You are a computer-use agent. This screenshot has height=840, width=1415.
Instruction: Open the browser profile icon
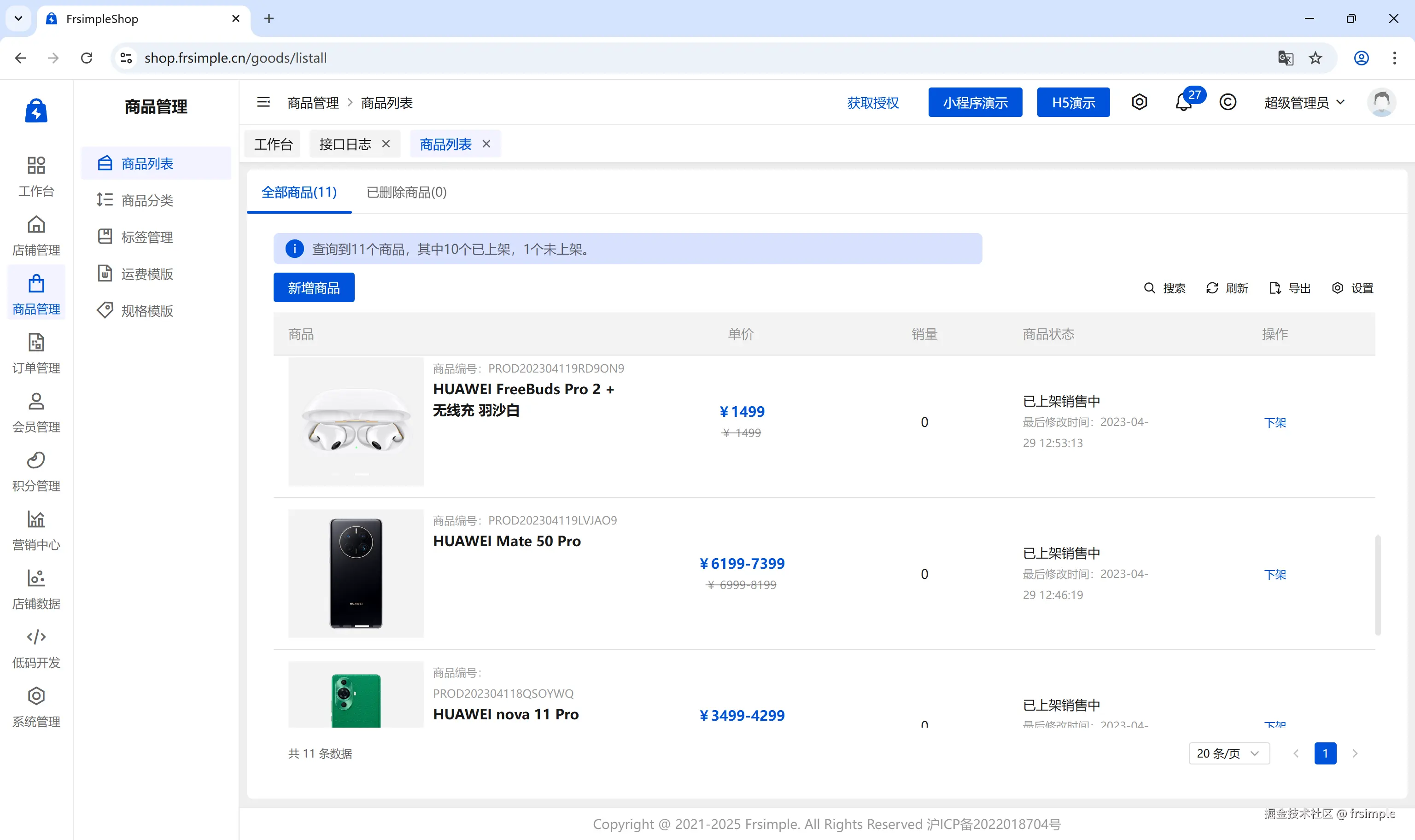coord(1361,58)
